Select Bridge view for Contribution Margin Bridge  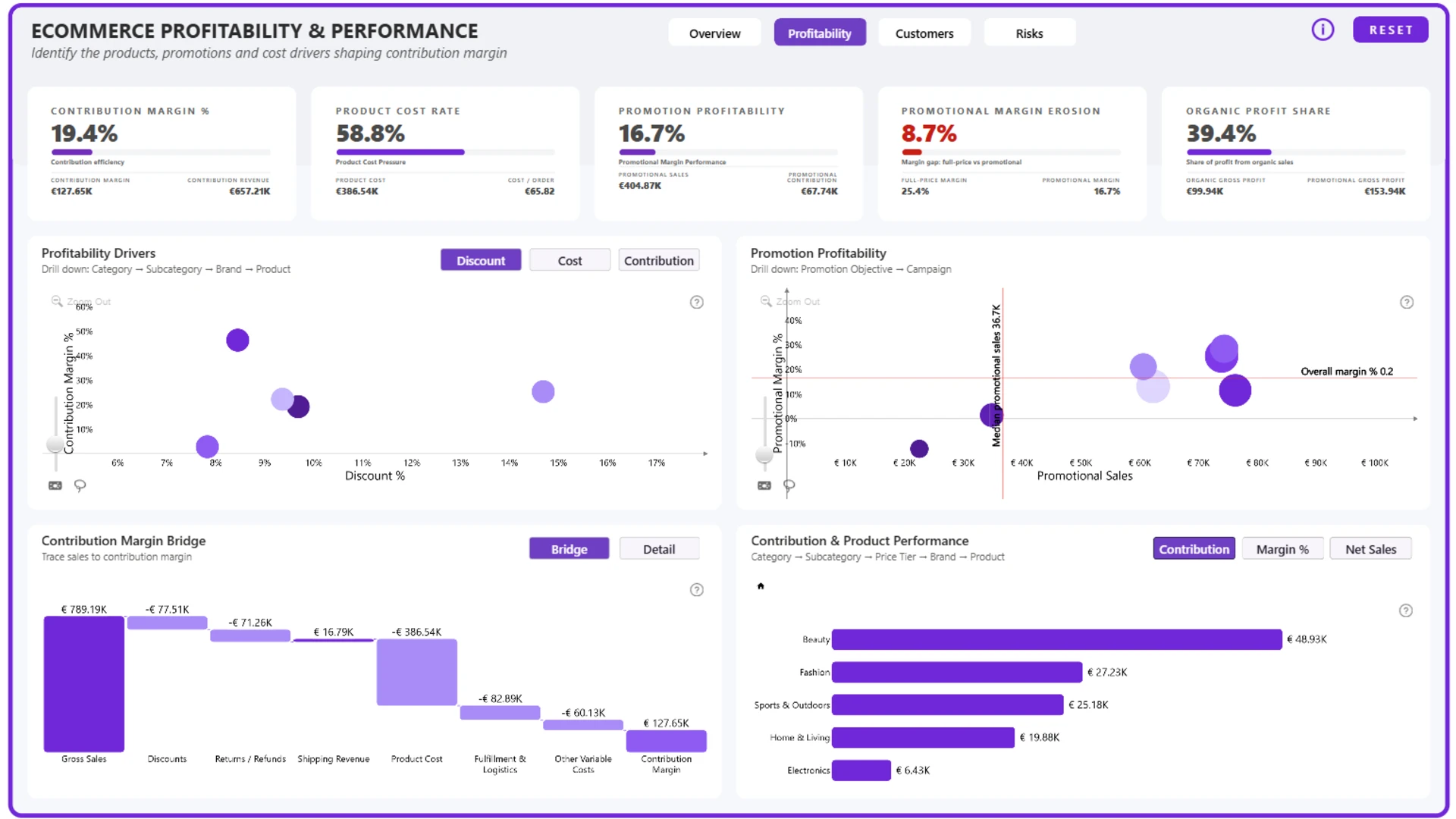pos(569,549)
